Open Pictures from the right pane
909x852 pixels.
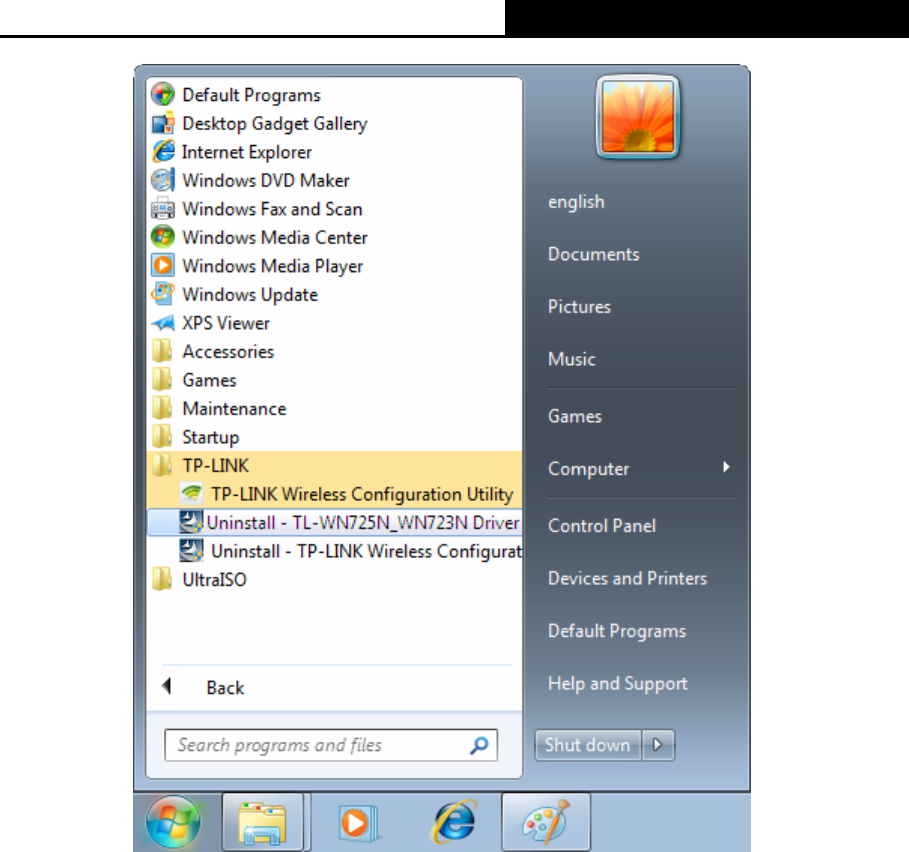[x=579, y=306]
